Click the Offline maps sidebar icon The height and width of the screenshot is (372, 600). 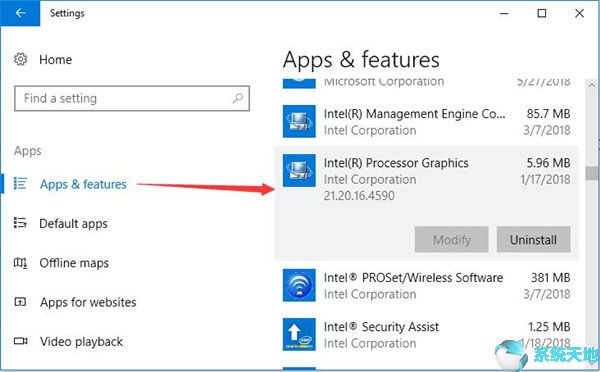20,263
